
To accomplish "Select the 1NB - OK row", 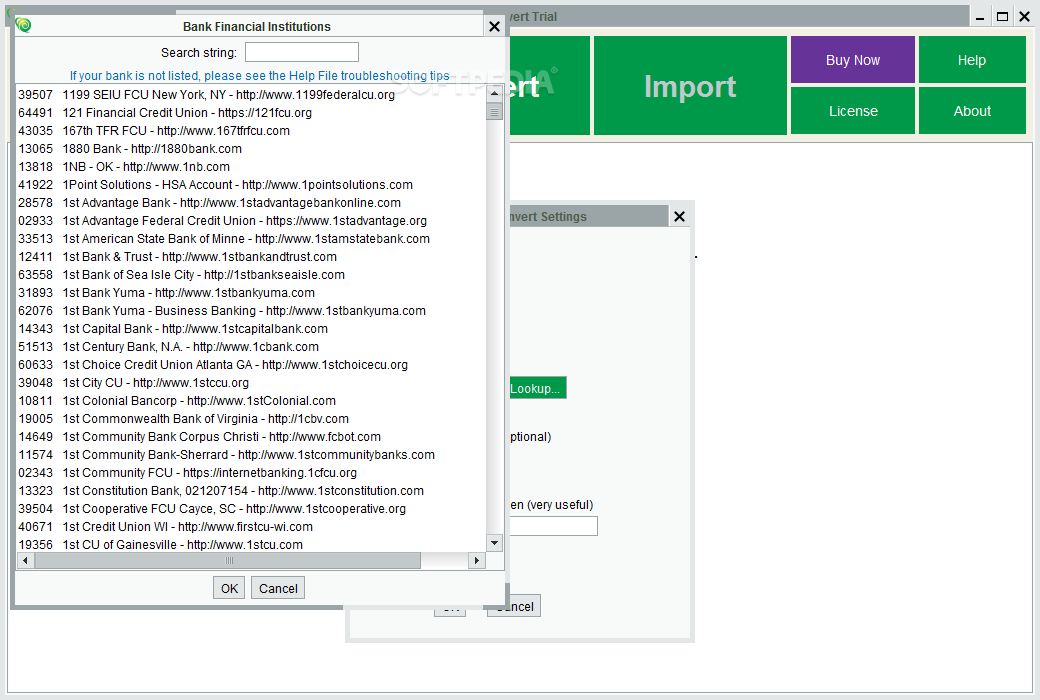I will [251, 167].
